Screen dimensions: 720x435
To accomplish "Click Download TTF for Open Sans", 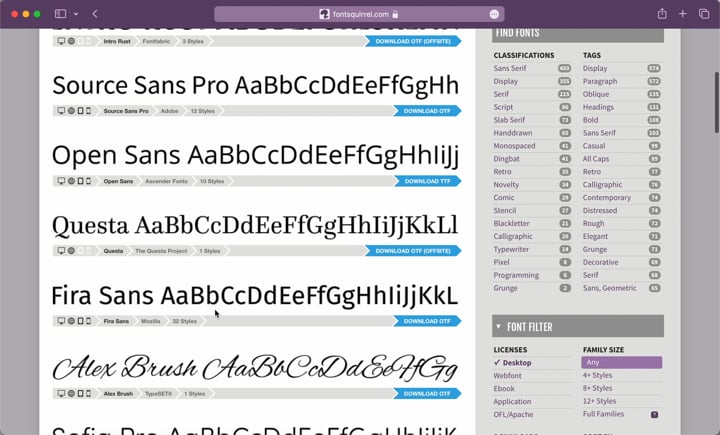I will click(x=427, y=181).
